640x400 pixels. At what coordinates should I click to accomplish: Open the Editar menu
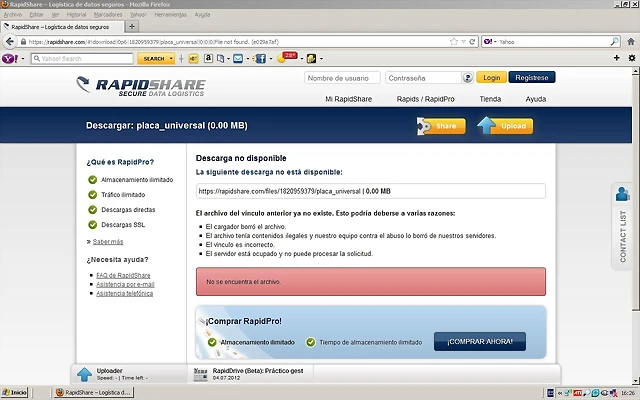[36, 15]
